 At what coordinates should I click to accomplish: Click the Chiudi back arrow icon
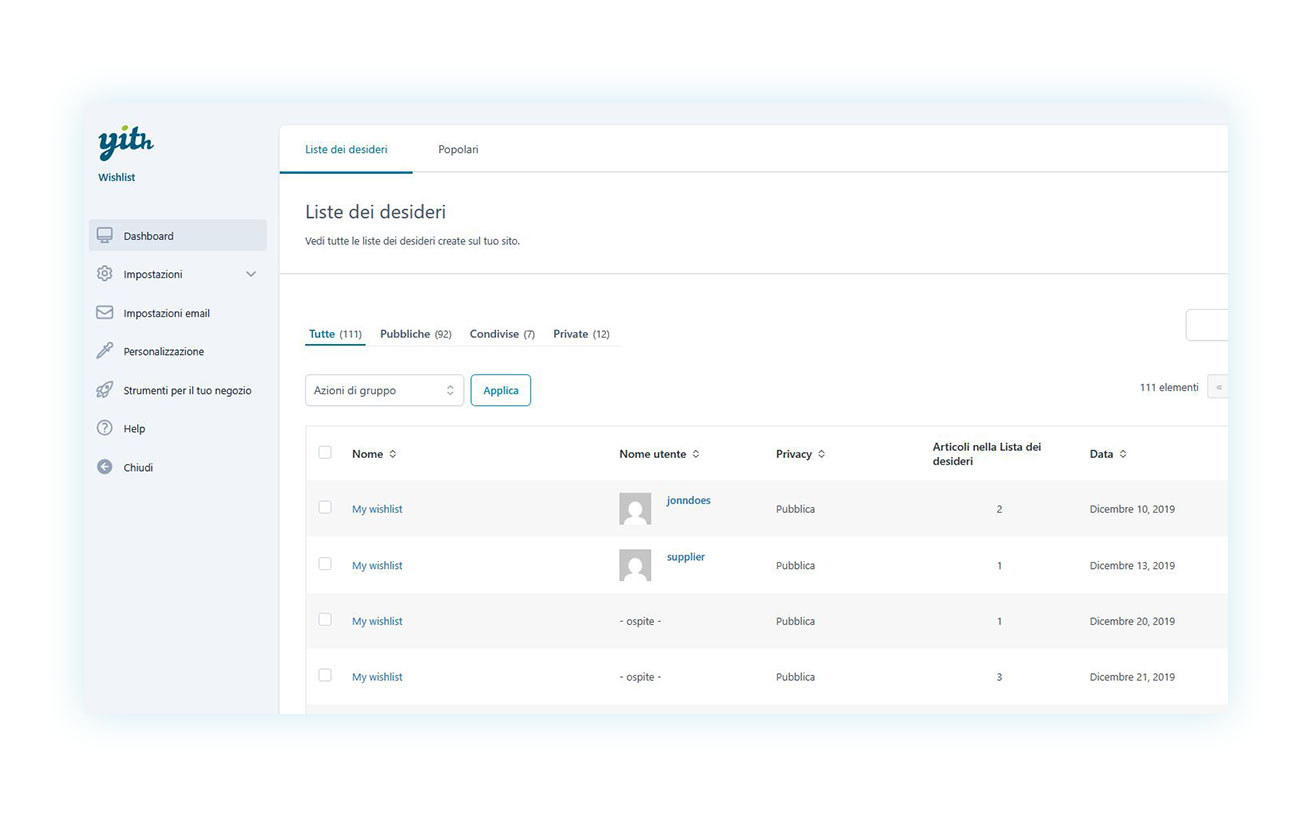pos(105,467)
